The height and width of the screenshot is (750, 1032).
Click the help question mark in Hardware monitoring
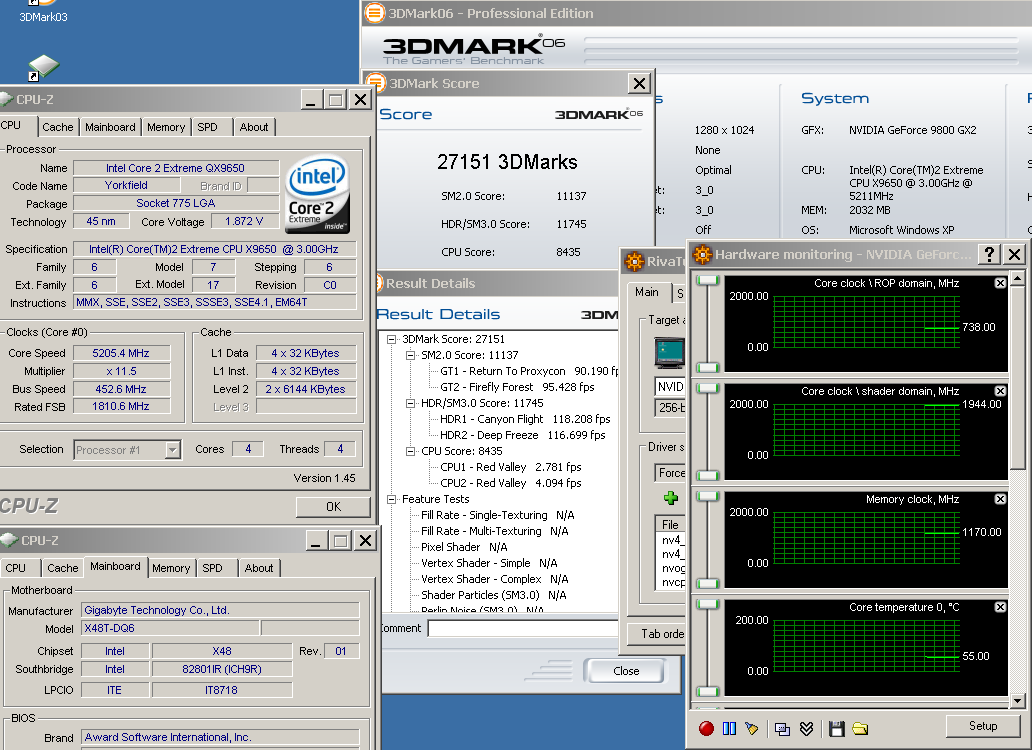989,254
